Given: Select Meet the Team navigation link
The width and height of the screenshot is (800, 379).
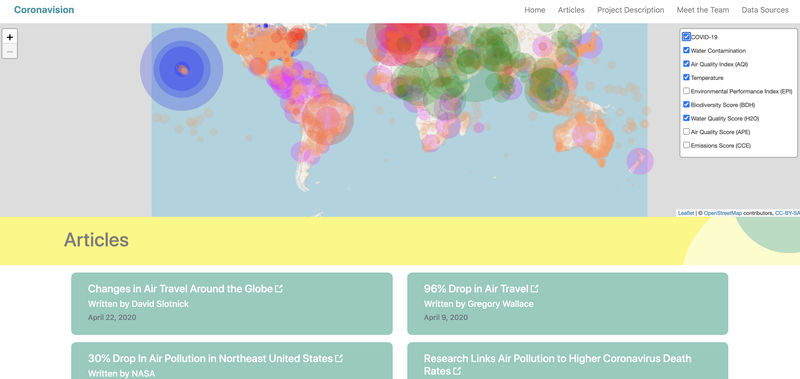Looking at the screenshot, I should [x=703, y=10].
